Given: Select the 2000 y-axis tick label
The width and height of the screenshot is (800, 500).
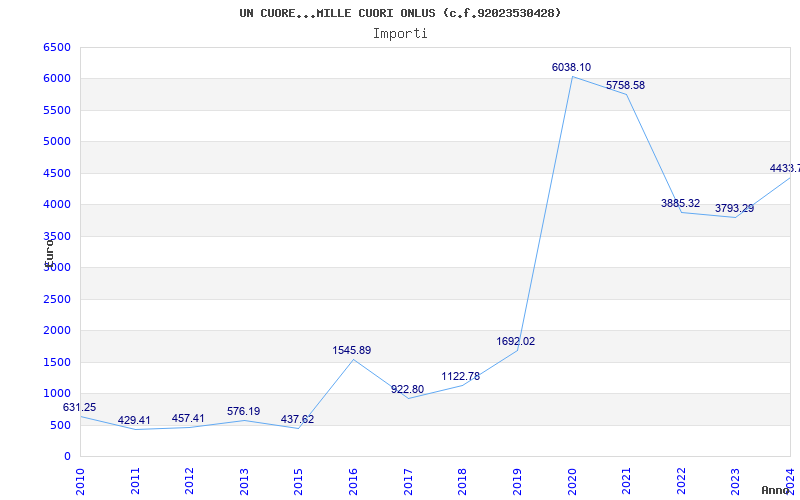Looking at the screenshot, I should pyautogui.click(x=57, y=331).
